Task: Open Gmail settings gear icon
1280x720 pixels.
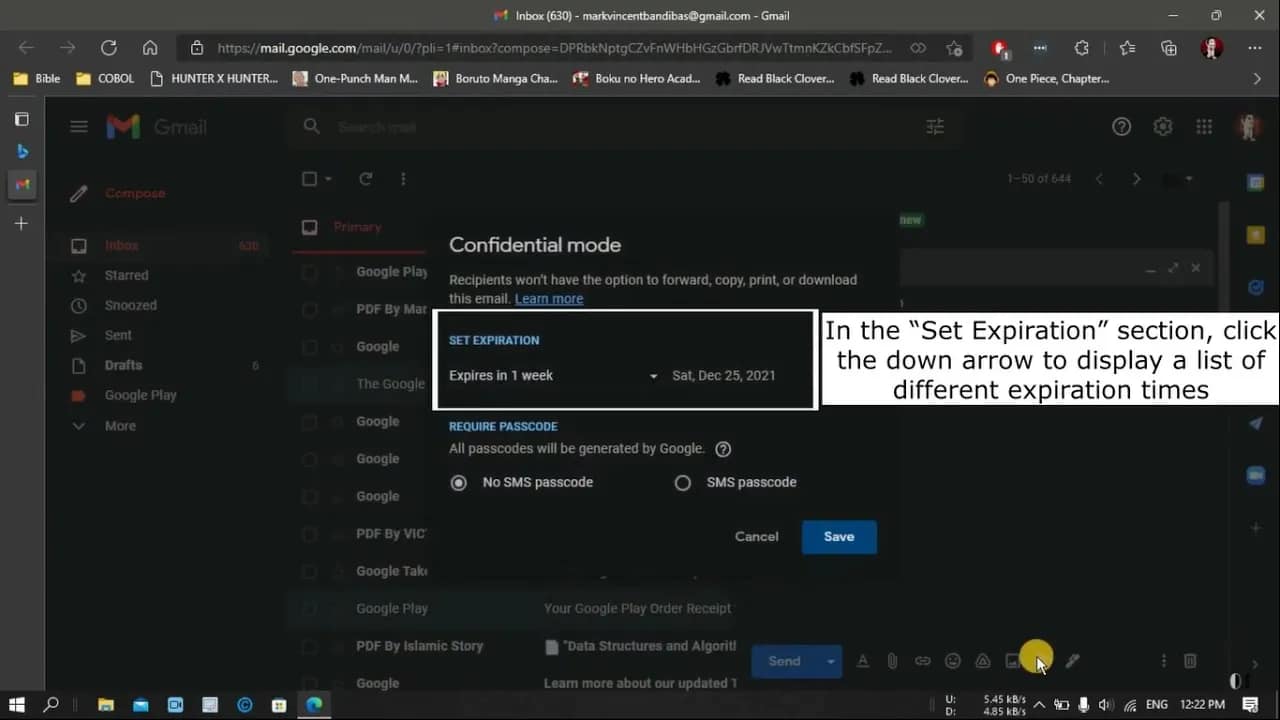Action: (x=1162, y=127)
